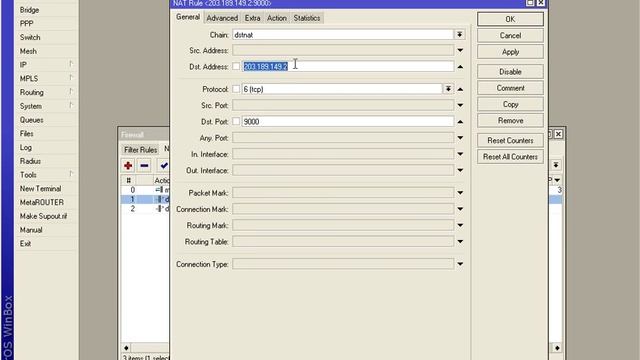Open the Mesh menu item
The height and width of the screenshot is (360, 640).
pyautogui.click(x=28, y=51)
